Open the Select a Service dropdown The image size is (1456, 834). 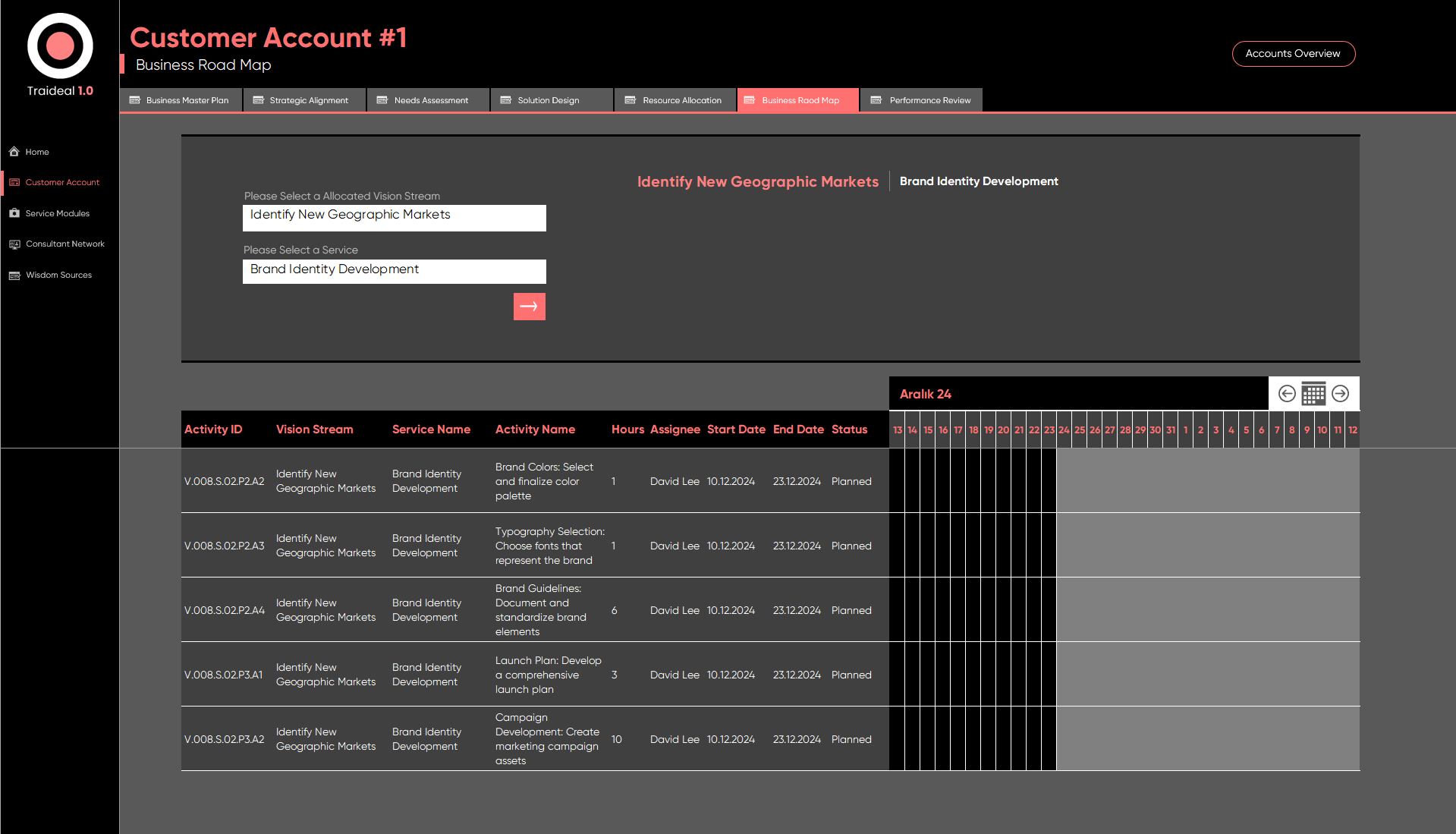(x=394, y=271)
